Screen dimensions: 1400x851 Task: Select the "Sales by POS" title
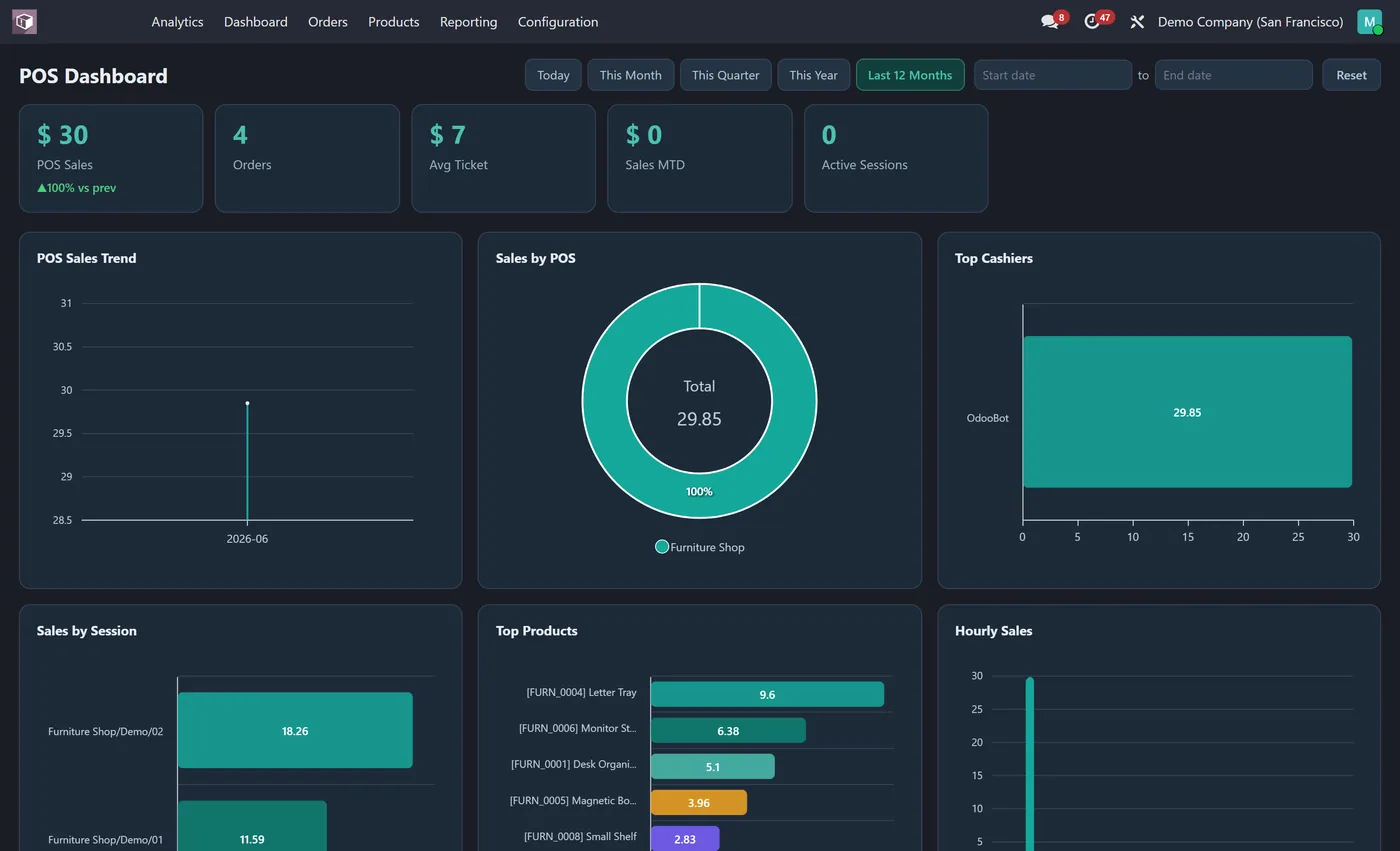coord(535,258)
